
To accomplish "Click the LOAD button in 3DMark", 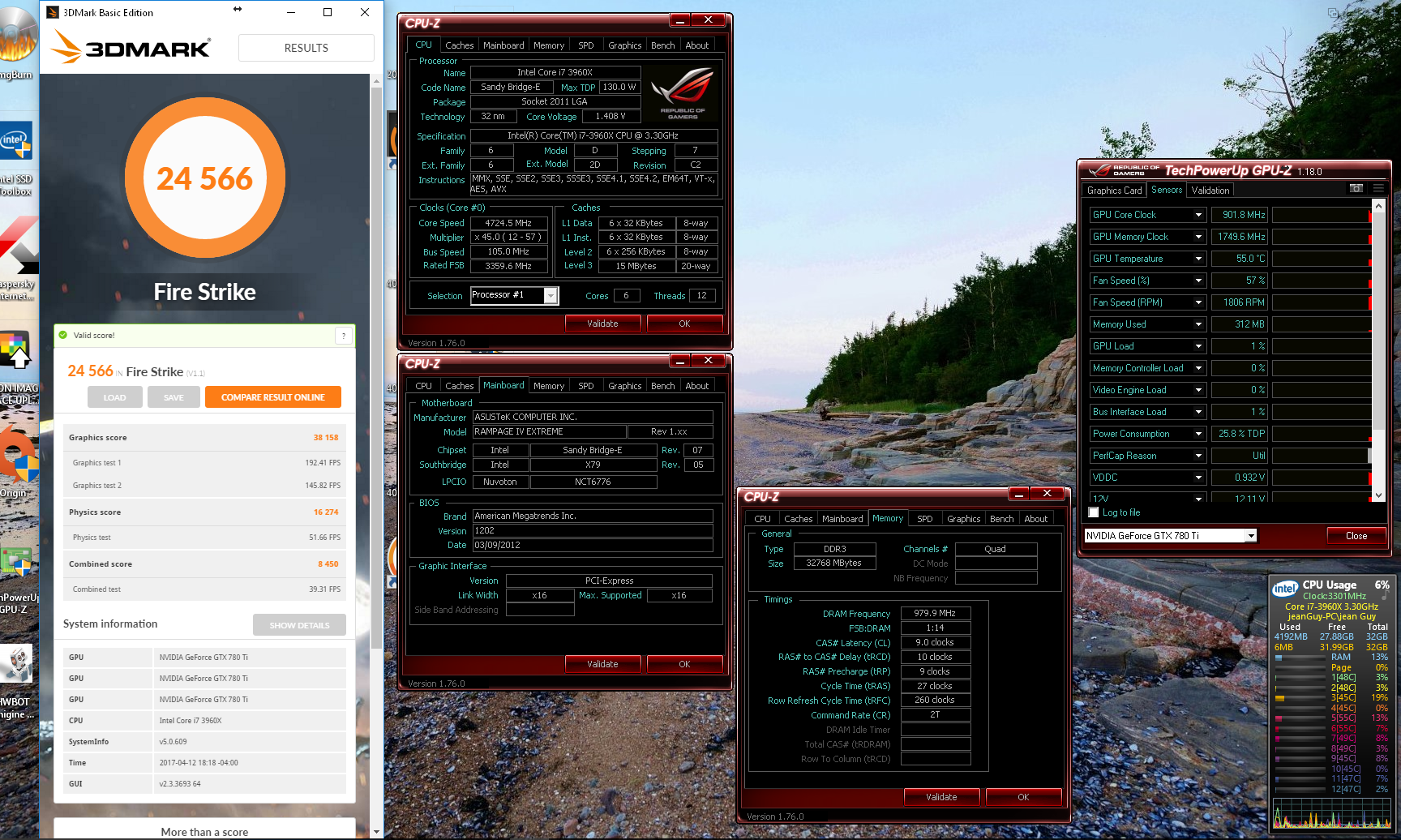I will [114, 397].
